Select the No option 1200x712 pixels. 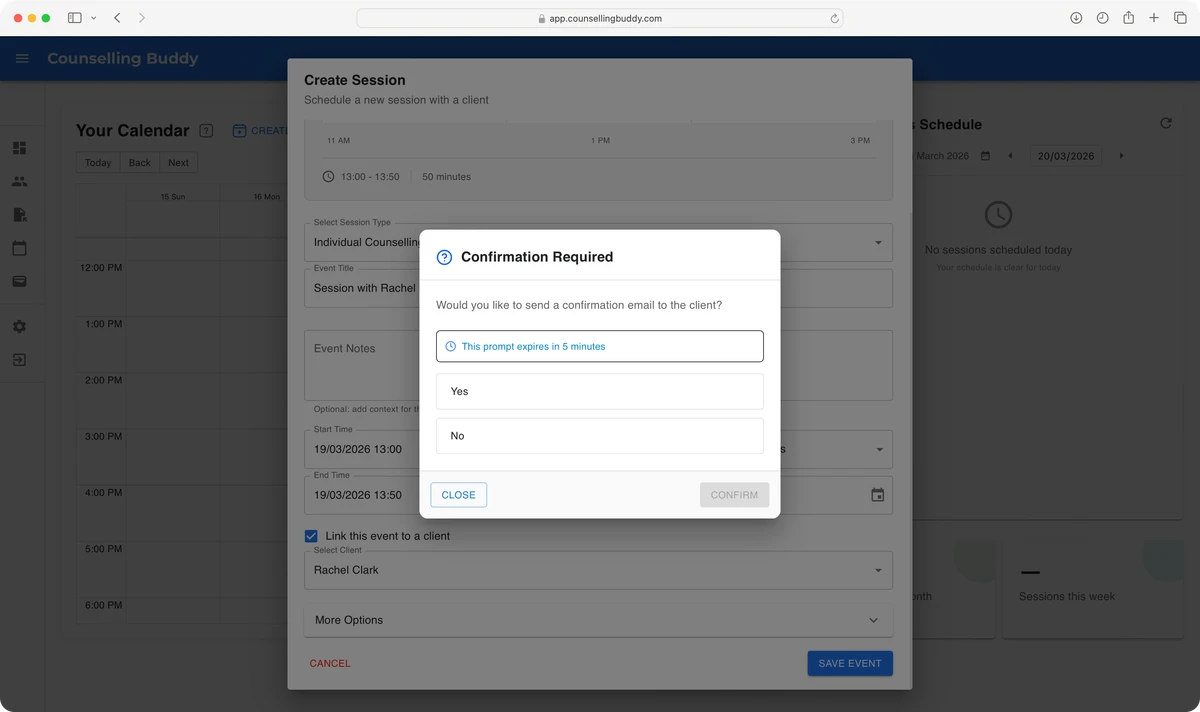click(x=599, y=436)
